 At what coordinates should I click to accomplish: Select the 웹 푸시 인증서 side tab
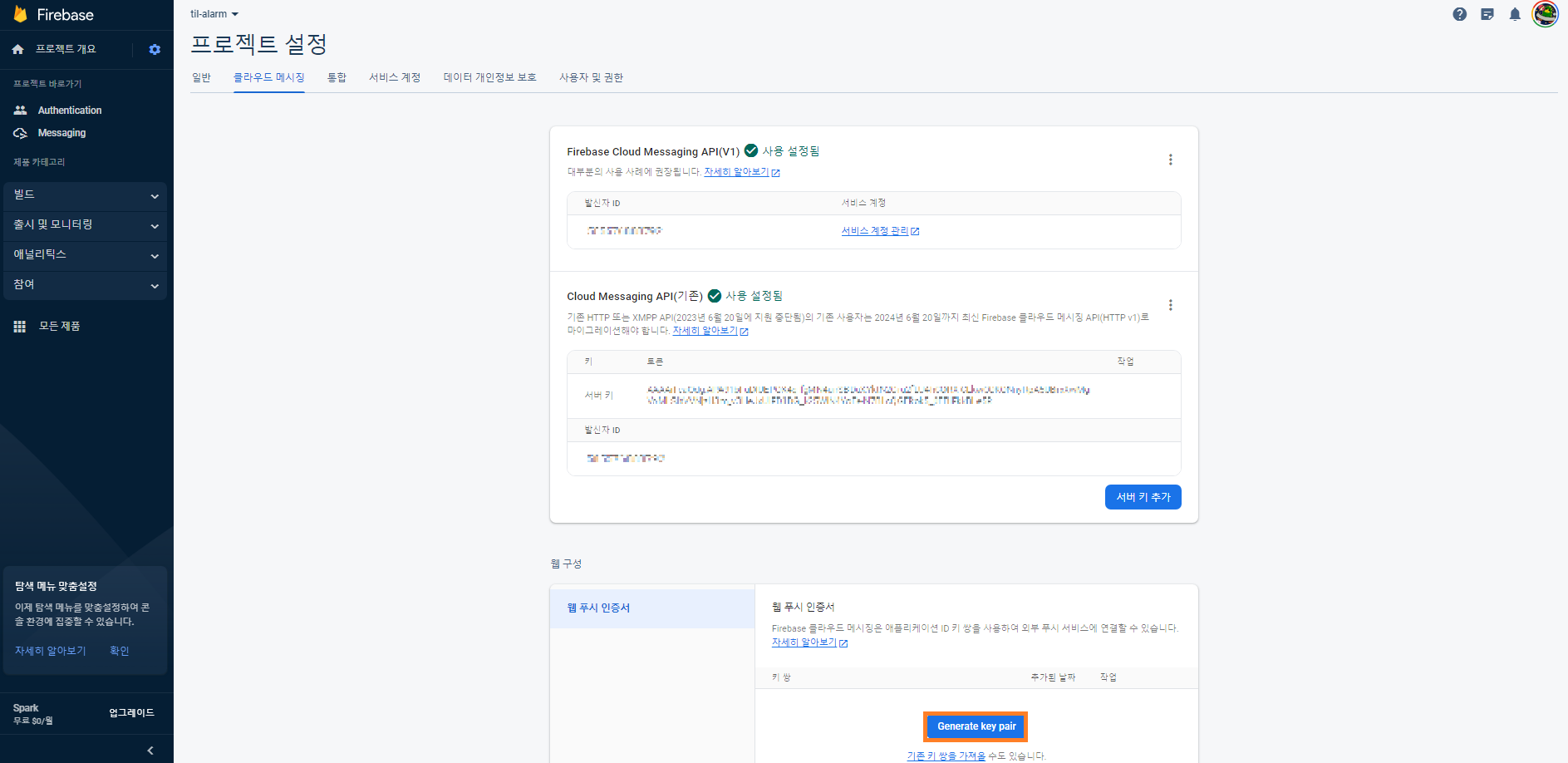pos(652,608)
